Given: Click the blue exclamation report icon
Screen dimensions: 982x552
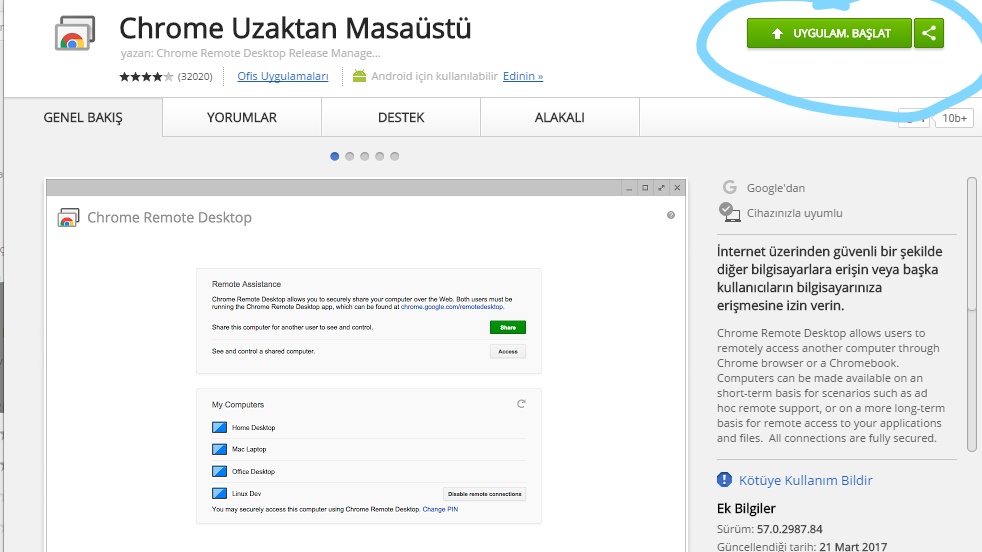Looking at the screenshot, I should tap(724, 480).
